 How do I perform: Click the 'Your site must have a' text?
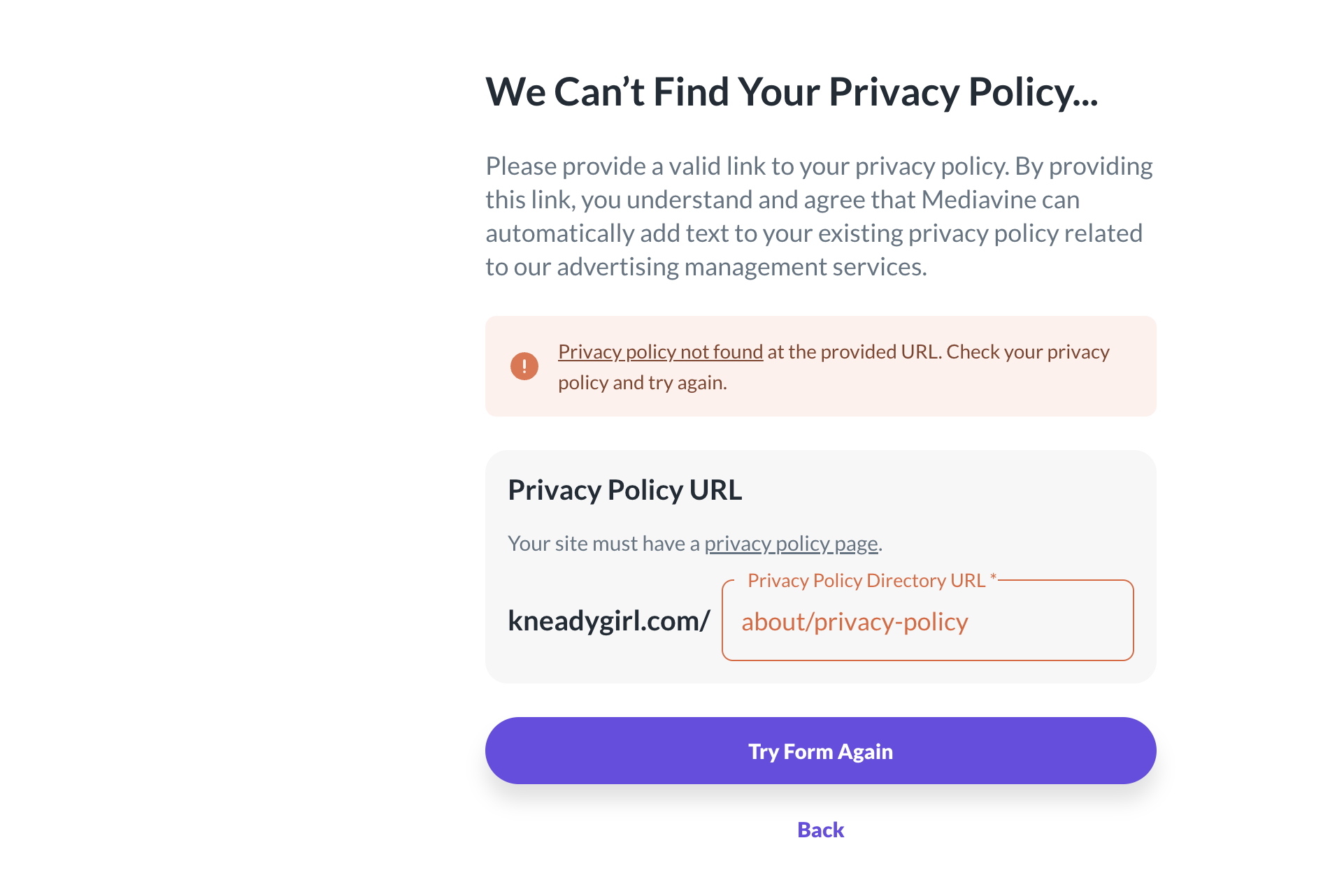603,543
